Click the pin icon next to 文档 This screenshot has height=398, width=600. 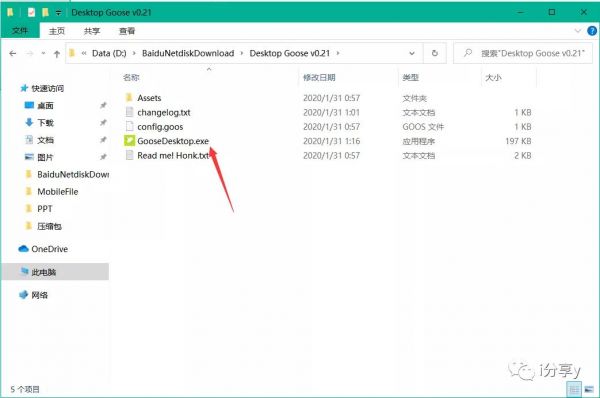coord(103,140)
